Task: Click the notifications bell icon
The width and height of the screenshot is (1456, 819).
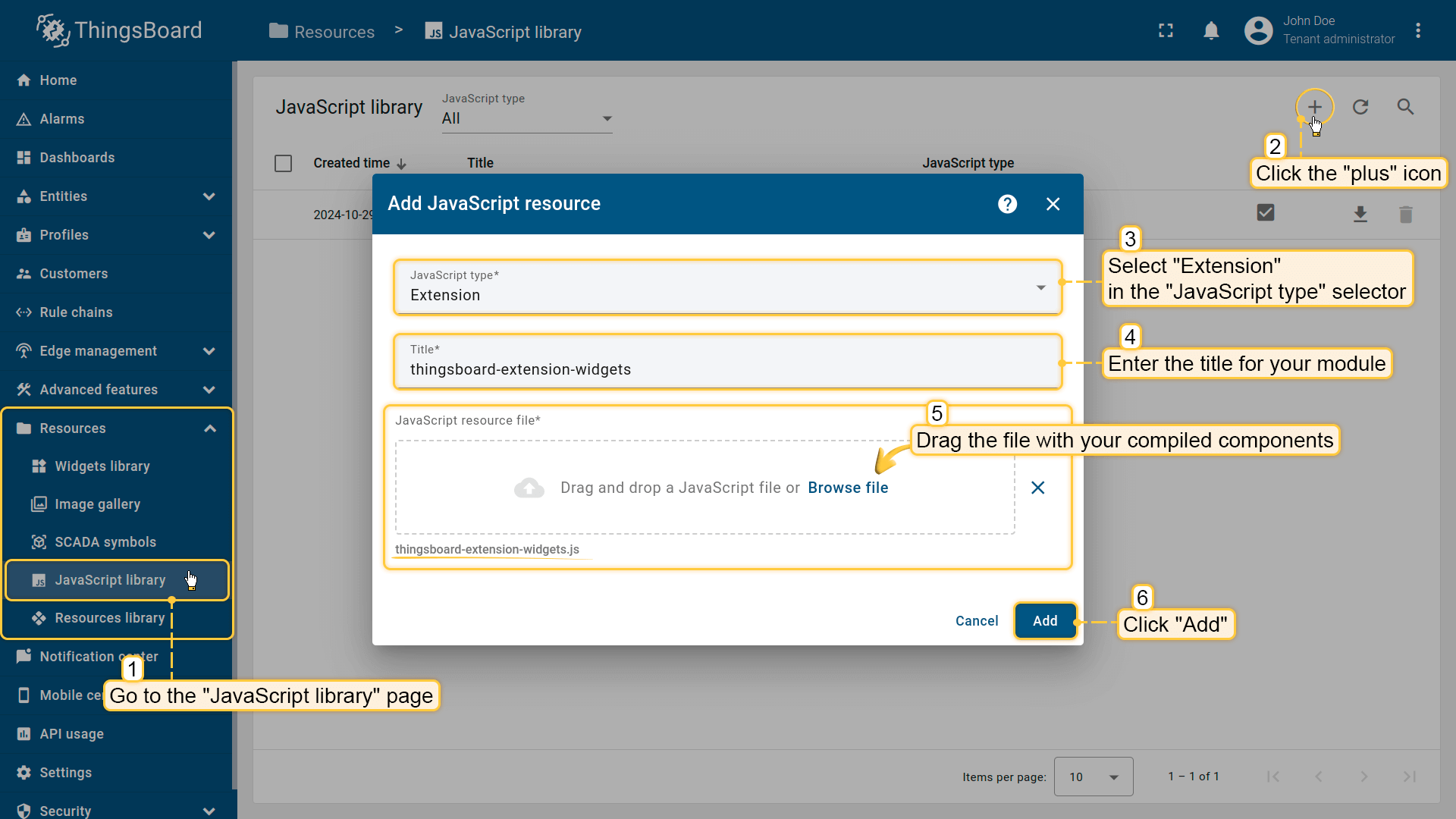Action: [x=1211, y=31]
